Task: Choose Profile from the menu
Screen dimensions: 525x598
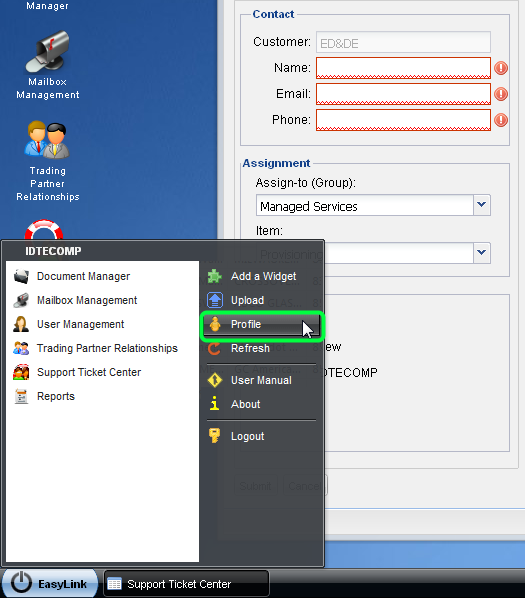Action: point(262,324)
